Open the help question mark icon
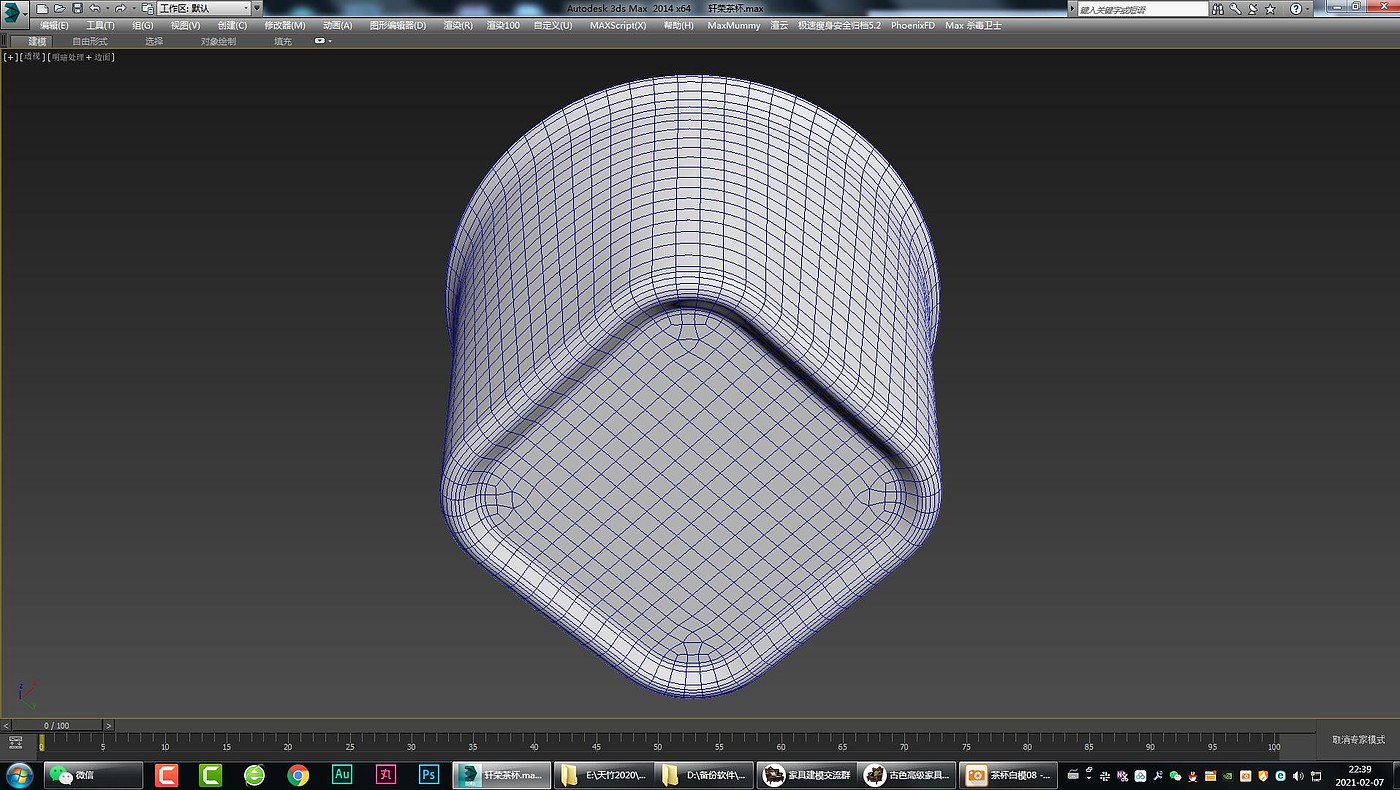This screenshot has height=790, width=1400. pos(1295,9)
